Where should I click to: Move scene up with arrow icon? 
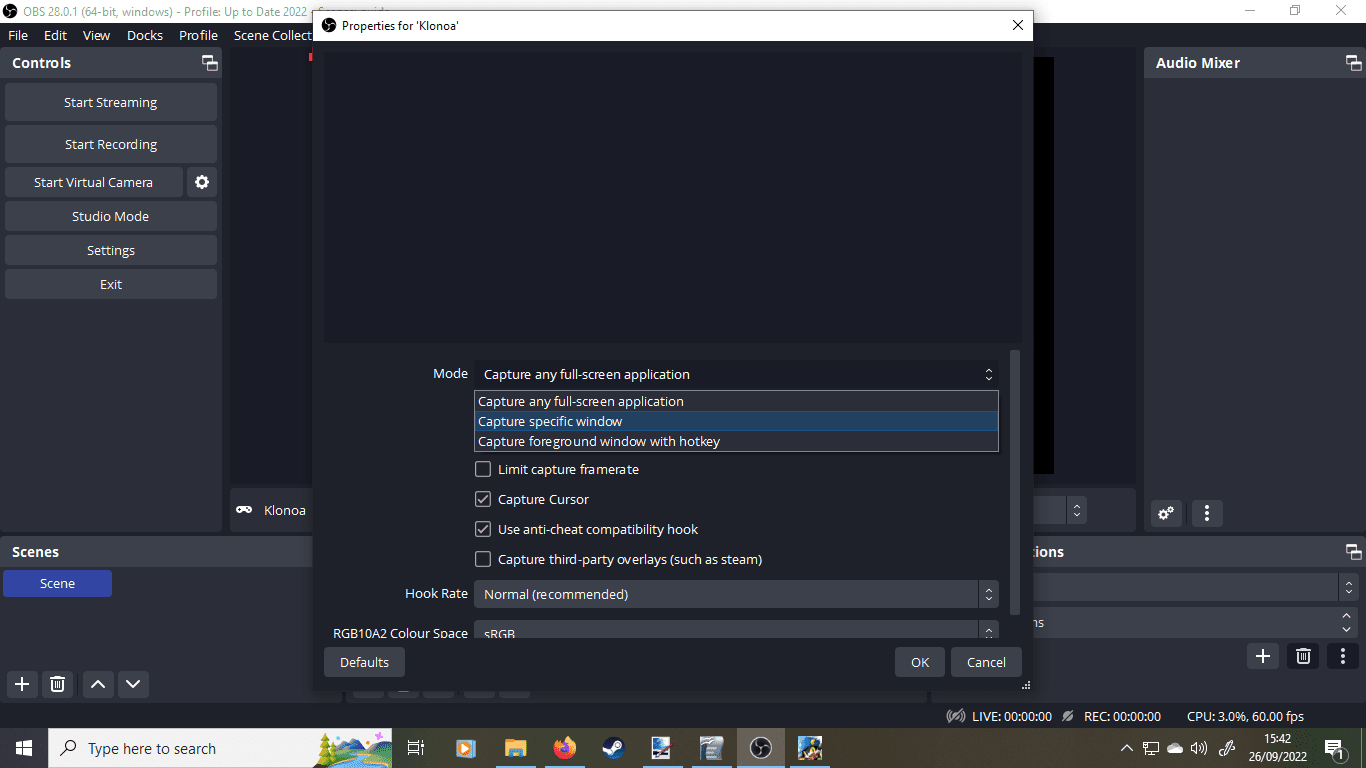click(x=98, y=684)
